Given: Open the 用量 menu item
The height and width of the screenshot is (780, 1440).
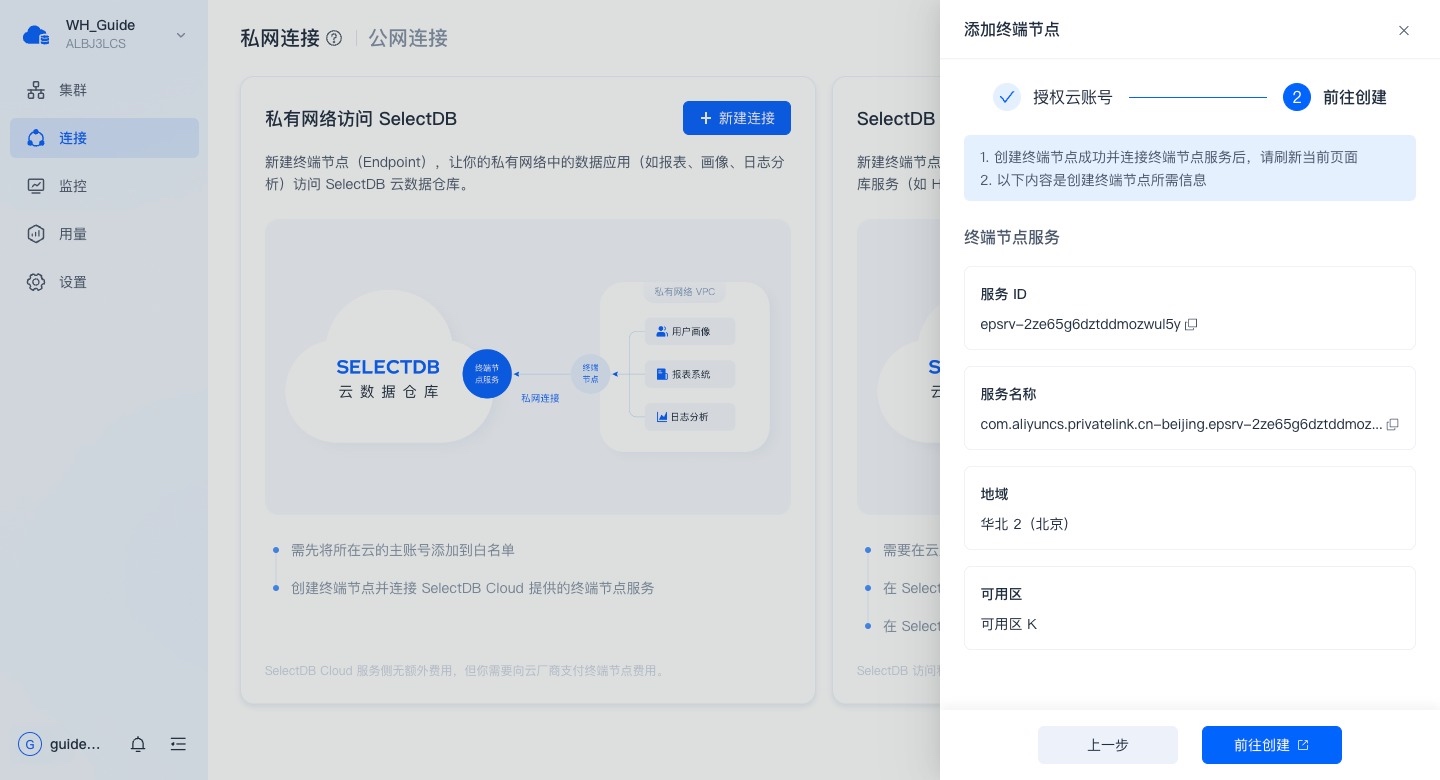Looking at the screenshot, I should [x=104, y=234].
